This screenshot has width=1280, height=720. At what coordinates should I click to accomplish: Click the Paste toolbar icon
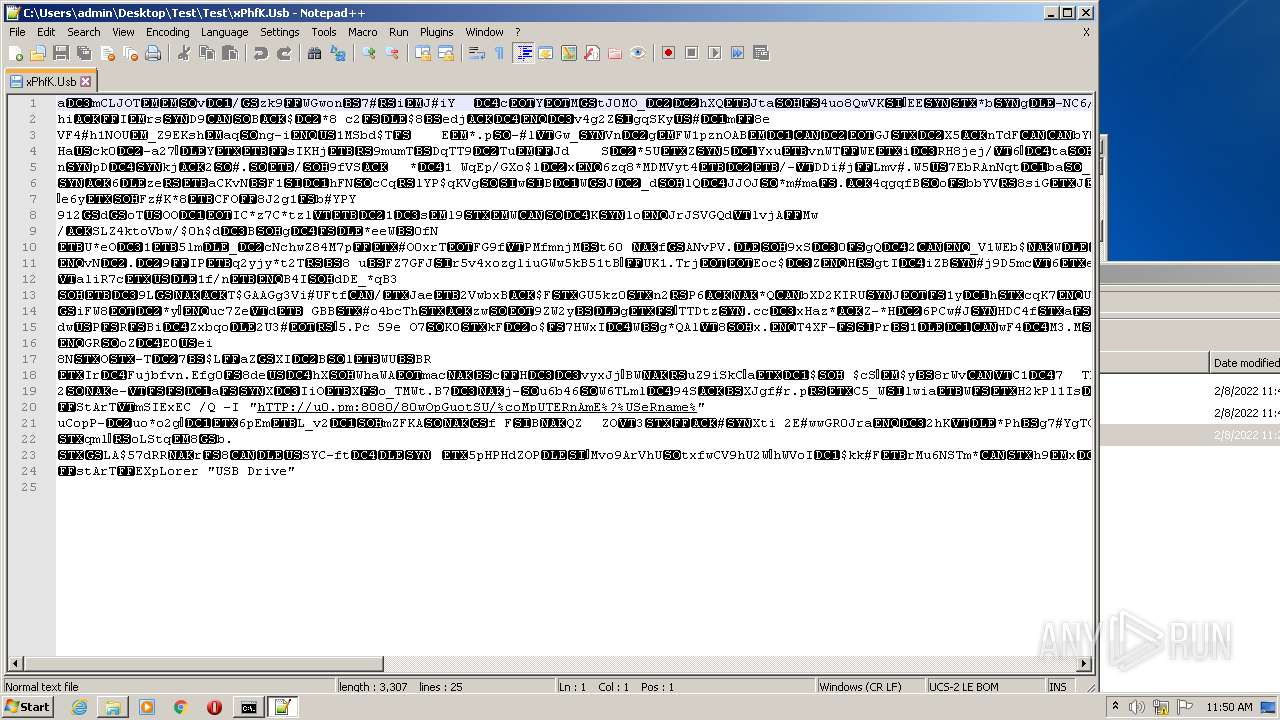click(x=229, y=53)
